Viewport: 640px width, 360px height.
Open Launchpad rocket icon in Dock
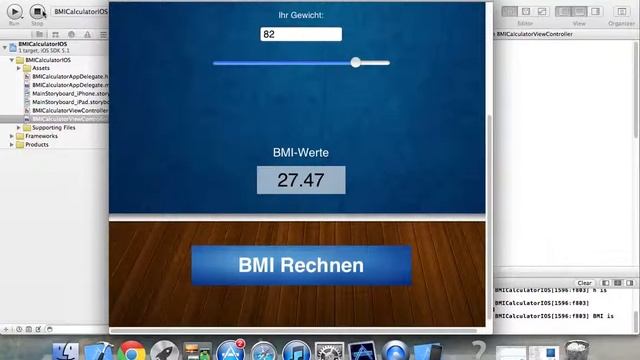(x=164, y=352)
